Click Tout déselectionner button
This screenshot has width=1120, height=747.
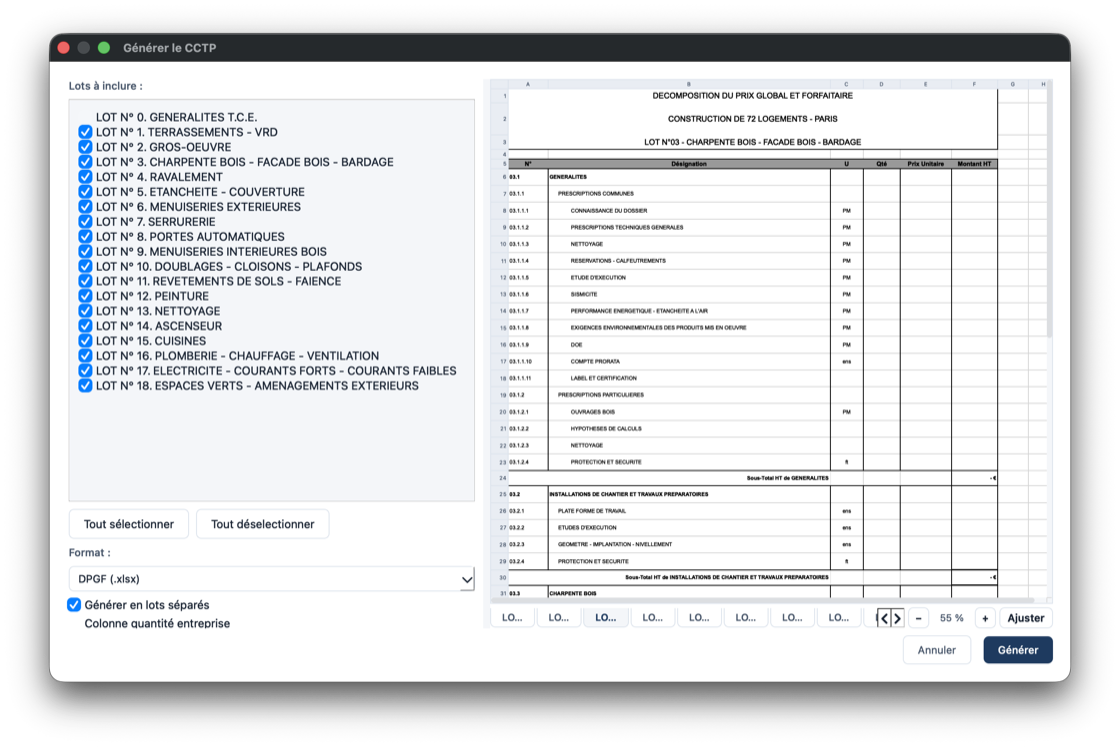(x=262, y=524)
